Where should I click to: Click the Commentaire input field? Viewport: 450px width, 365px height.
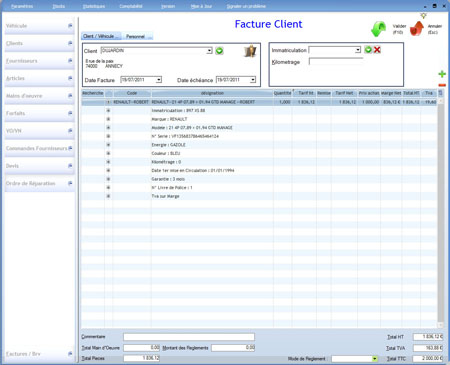tap(189, 337)
